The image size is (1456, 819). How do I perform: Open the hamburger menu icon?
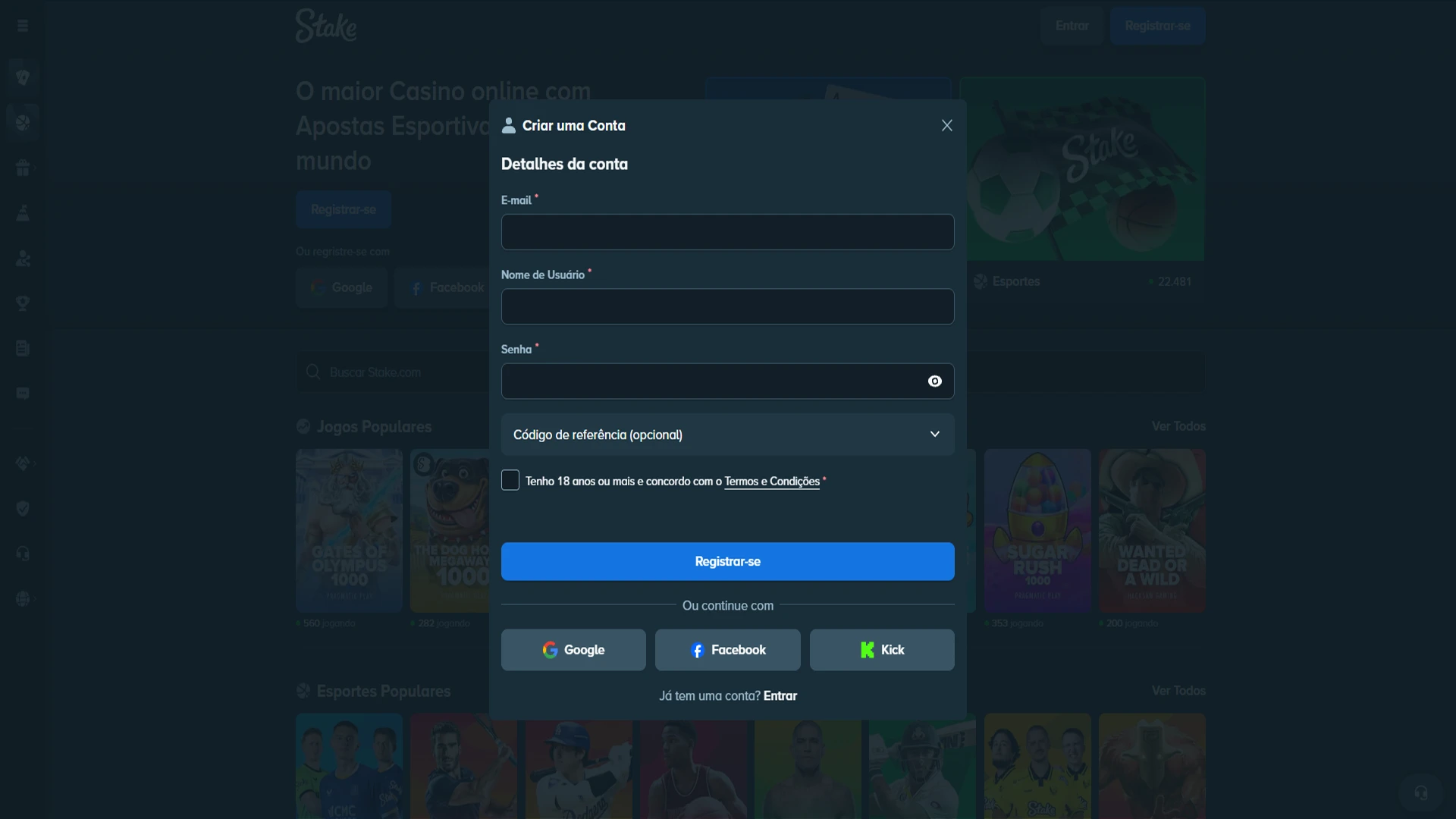23,26
